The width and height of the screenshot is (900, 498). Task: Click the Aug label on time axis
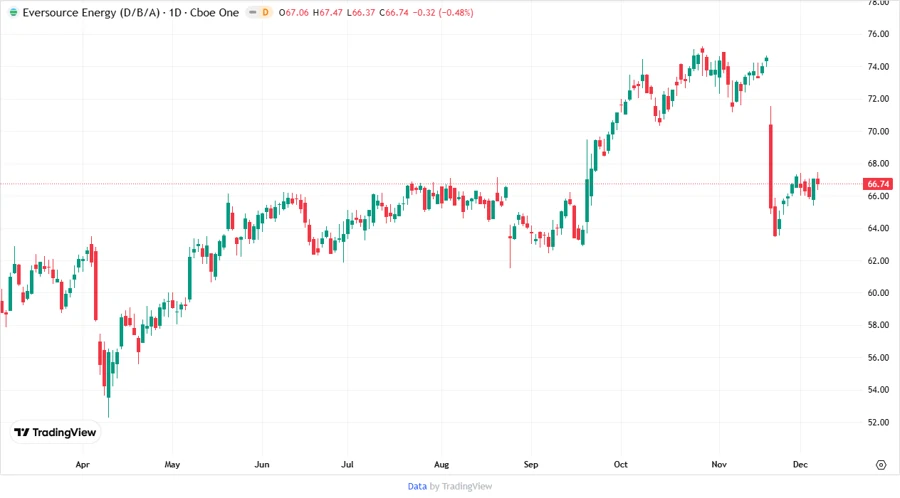(x=441, y=465)
